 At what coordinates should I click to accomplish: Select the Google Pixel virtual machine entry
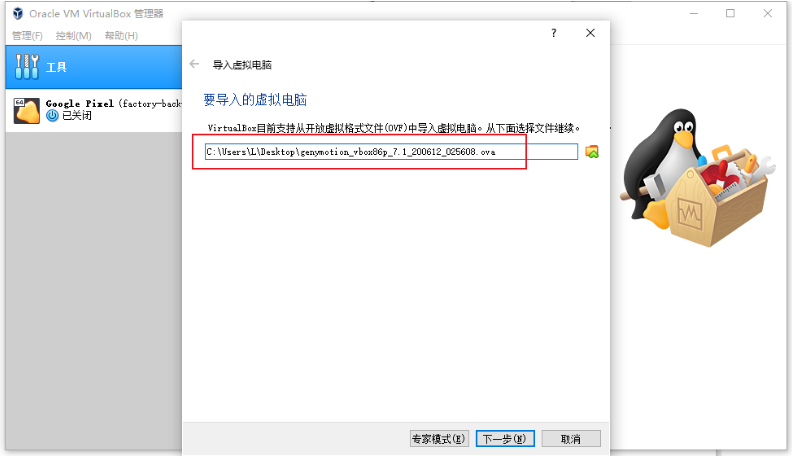coord(94,111)
